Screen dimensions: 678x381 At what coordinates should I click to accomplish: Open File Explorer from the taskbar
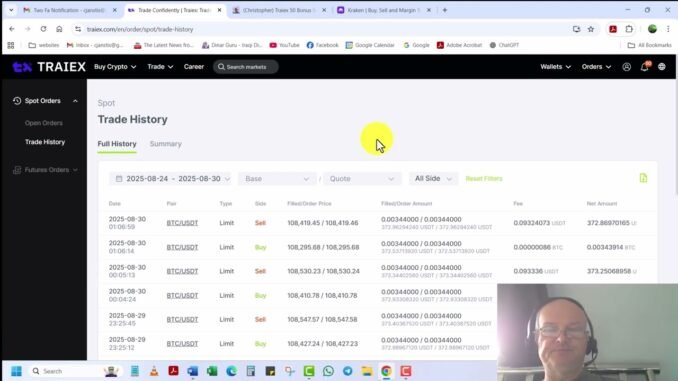(x=367, y=371)
